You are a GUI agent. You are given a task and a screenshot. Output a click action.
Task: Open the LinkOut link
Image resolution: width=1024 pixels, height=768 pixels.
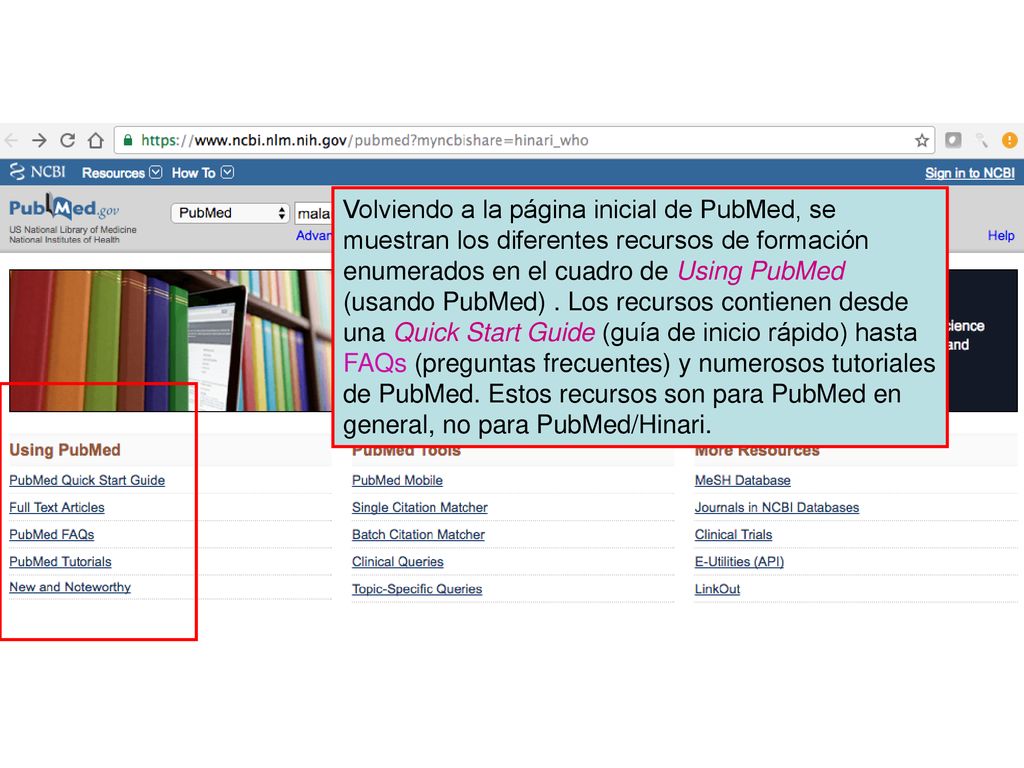click(x=718, y=589)
